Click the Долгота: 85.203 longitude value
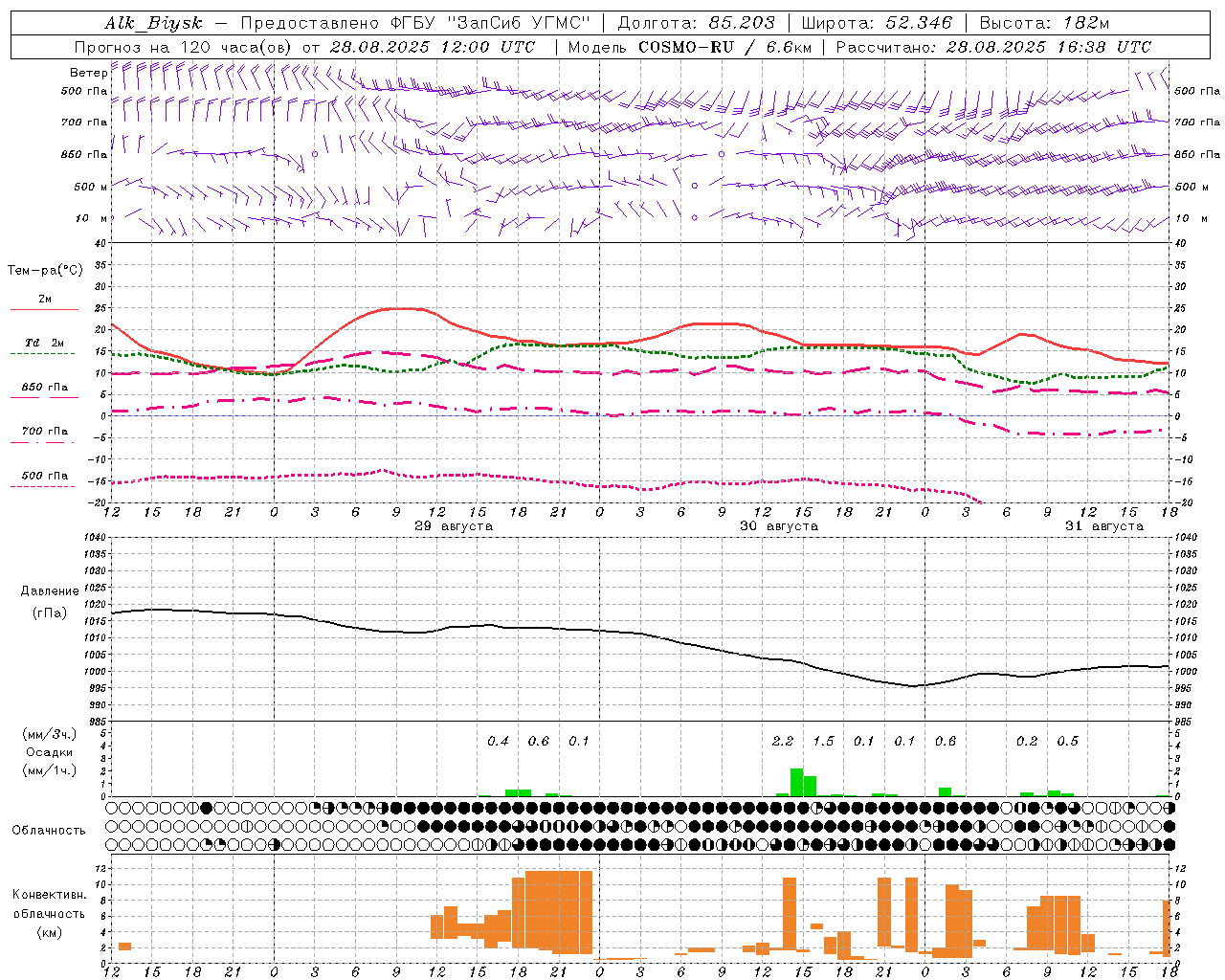This screenshot has height=980, width=1225. tap(697, 23)
